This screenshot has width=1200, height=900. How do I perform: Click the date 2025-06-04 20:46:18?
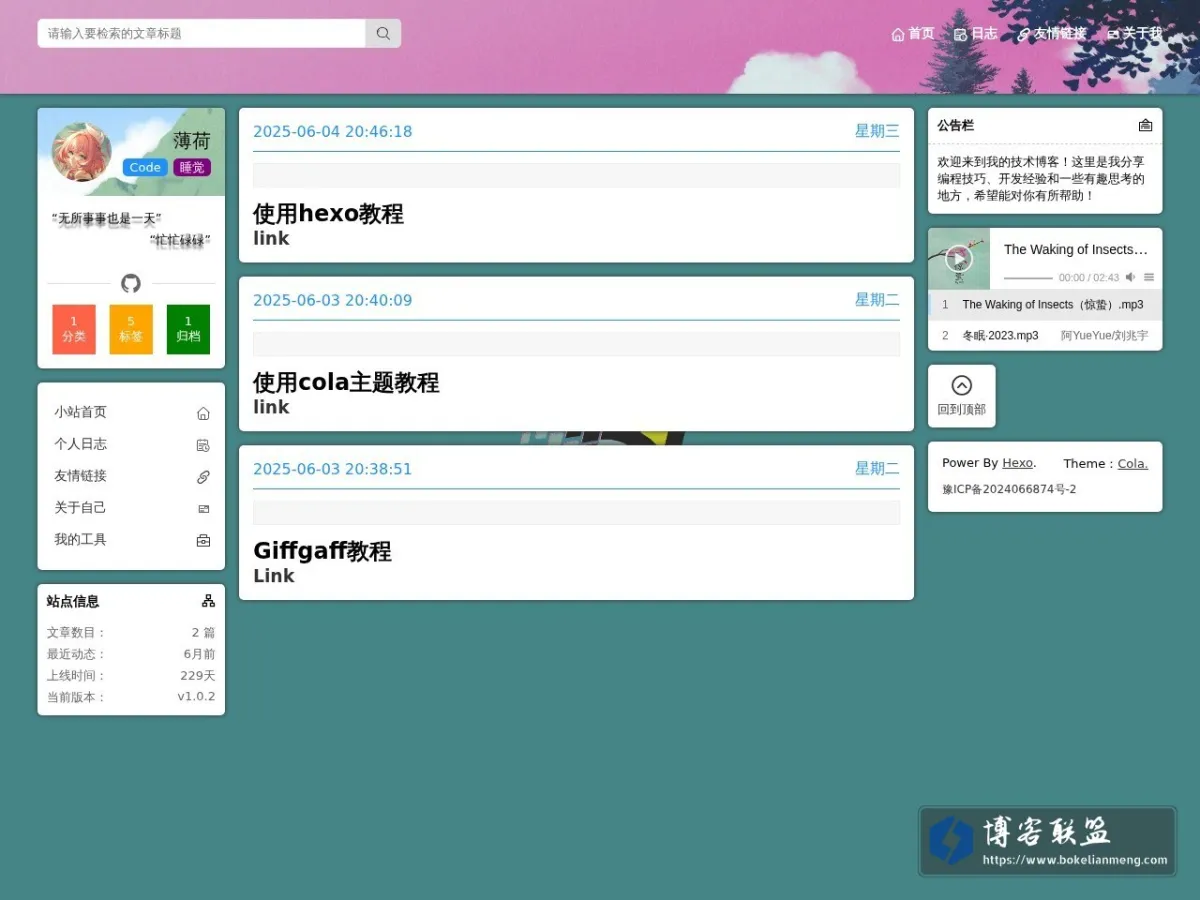pyautogui.click(x=332, y=131)
